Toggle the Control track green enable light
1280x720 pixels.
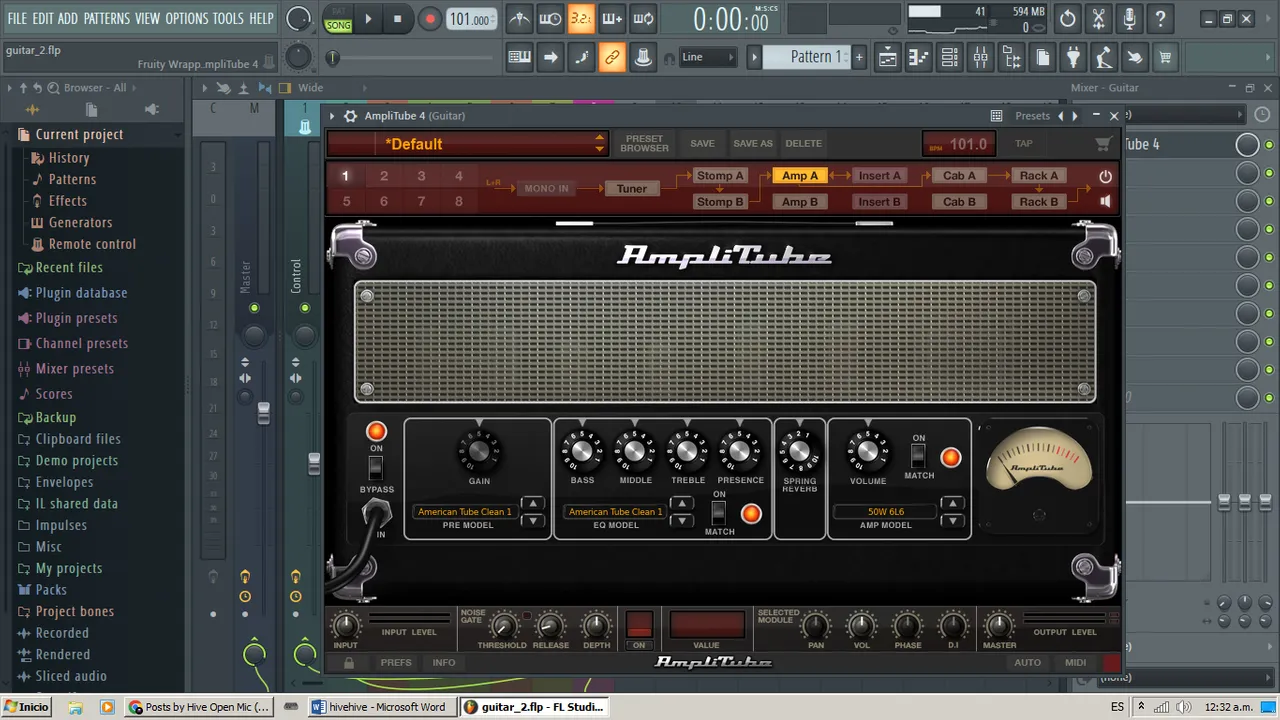pos(305,308)
